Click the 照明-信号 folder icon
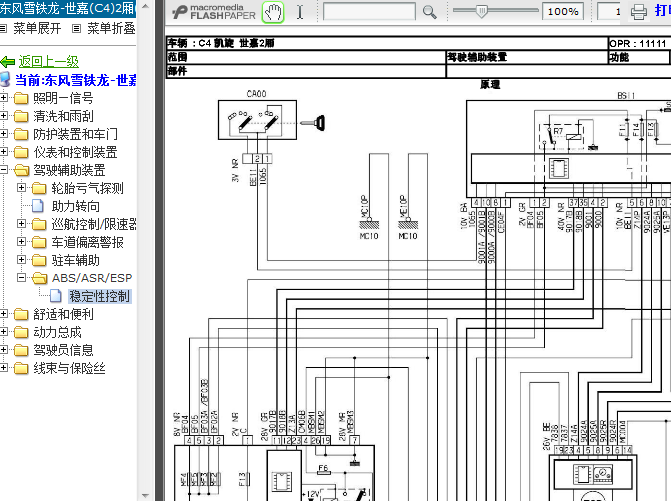This screenshot has width=671, height=501. point(21,99)
